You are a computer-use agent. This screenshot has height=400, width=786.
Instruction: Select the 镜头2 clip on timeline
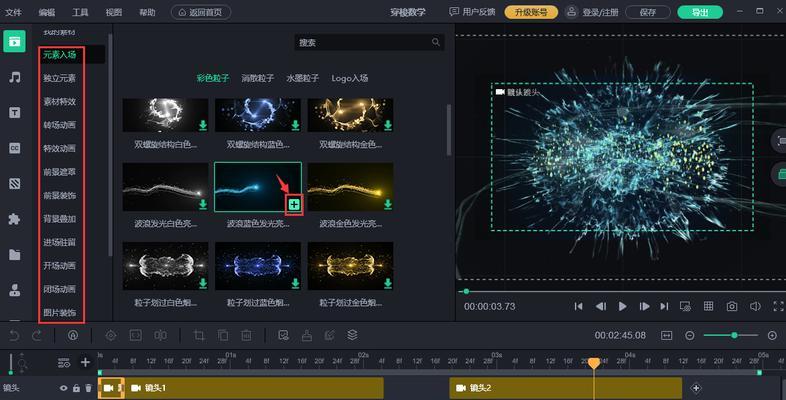[x=565, y=388]
